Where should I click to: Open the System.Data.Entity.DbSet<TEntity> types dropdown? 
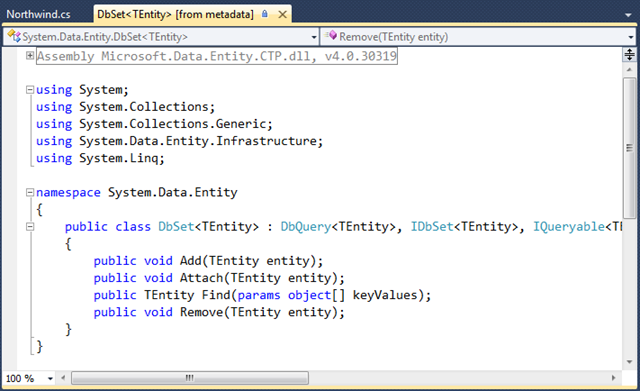point(161,37)
